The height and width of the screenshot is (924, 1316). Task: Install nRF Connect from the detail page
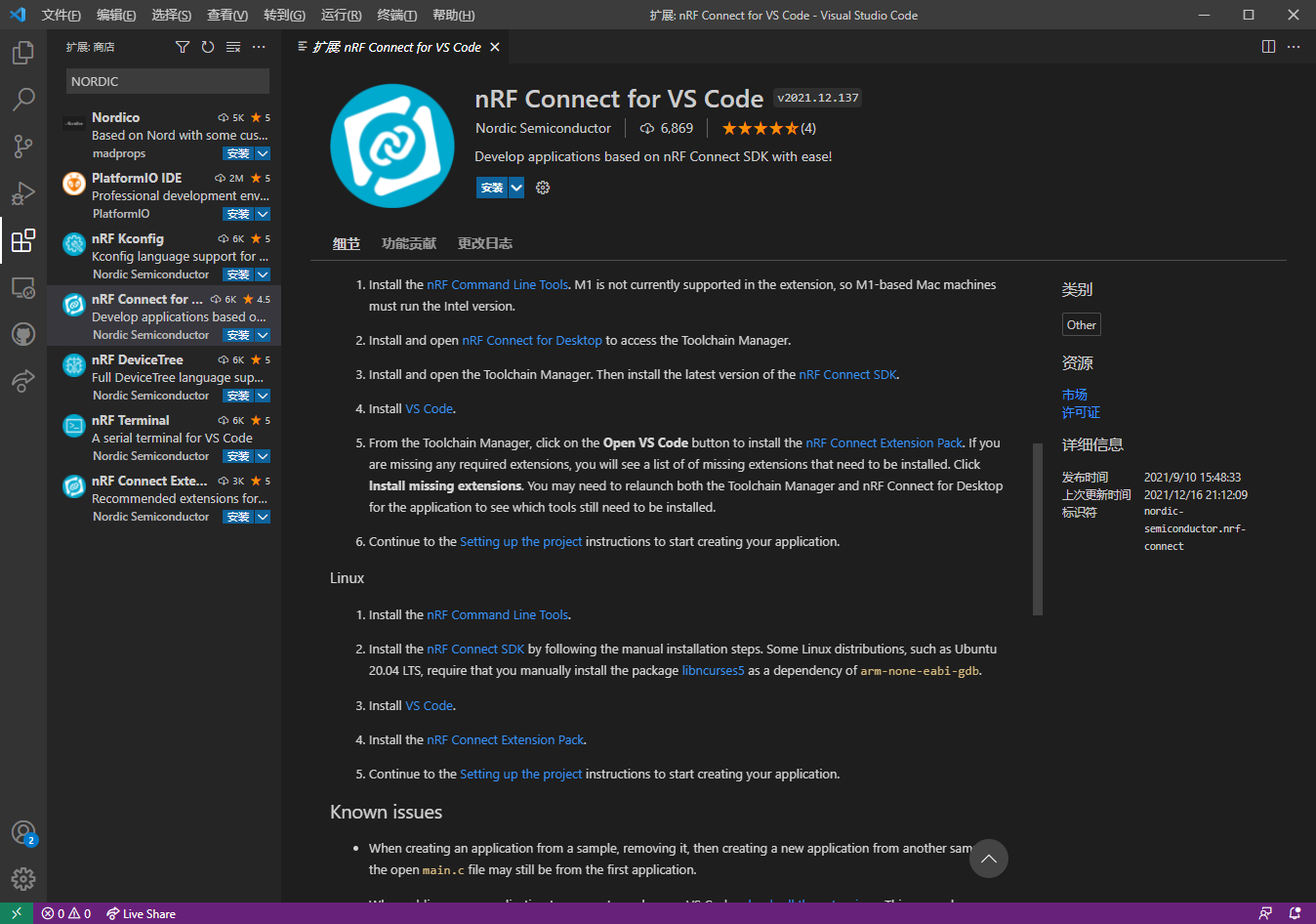point(492,188)
